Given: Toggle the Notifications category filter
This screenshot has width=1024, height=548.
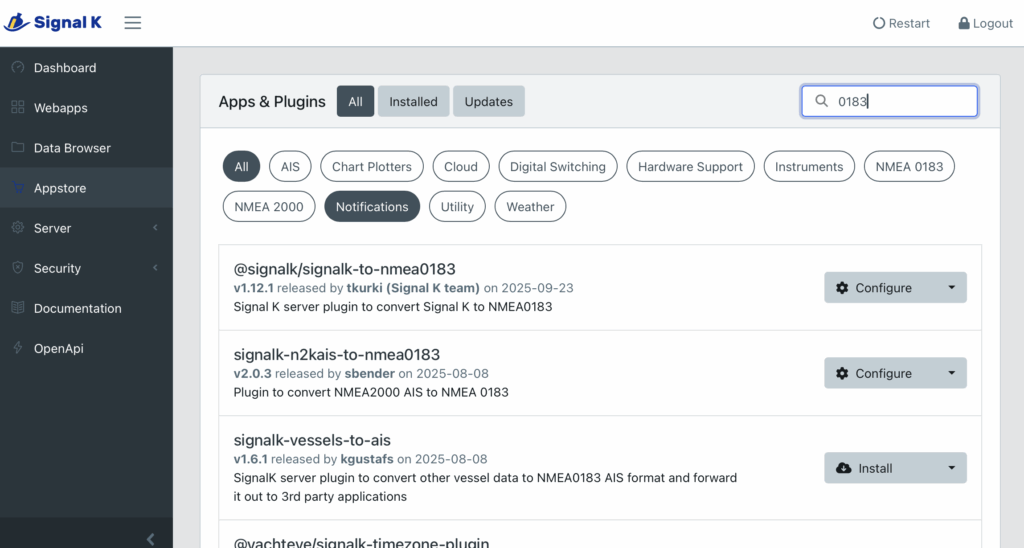Looking at the screenshot, I should [372, 207].
